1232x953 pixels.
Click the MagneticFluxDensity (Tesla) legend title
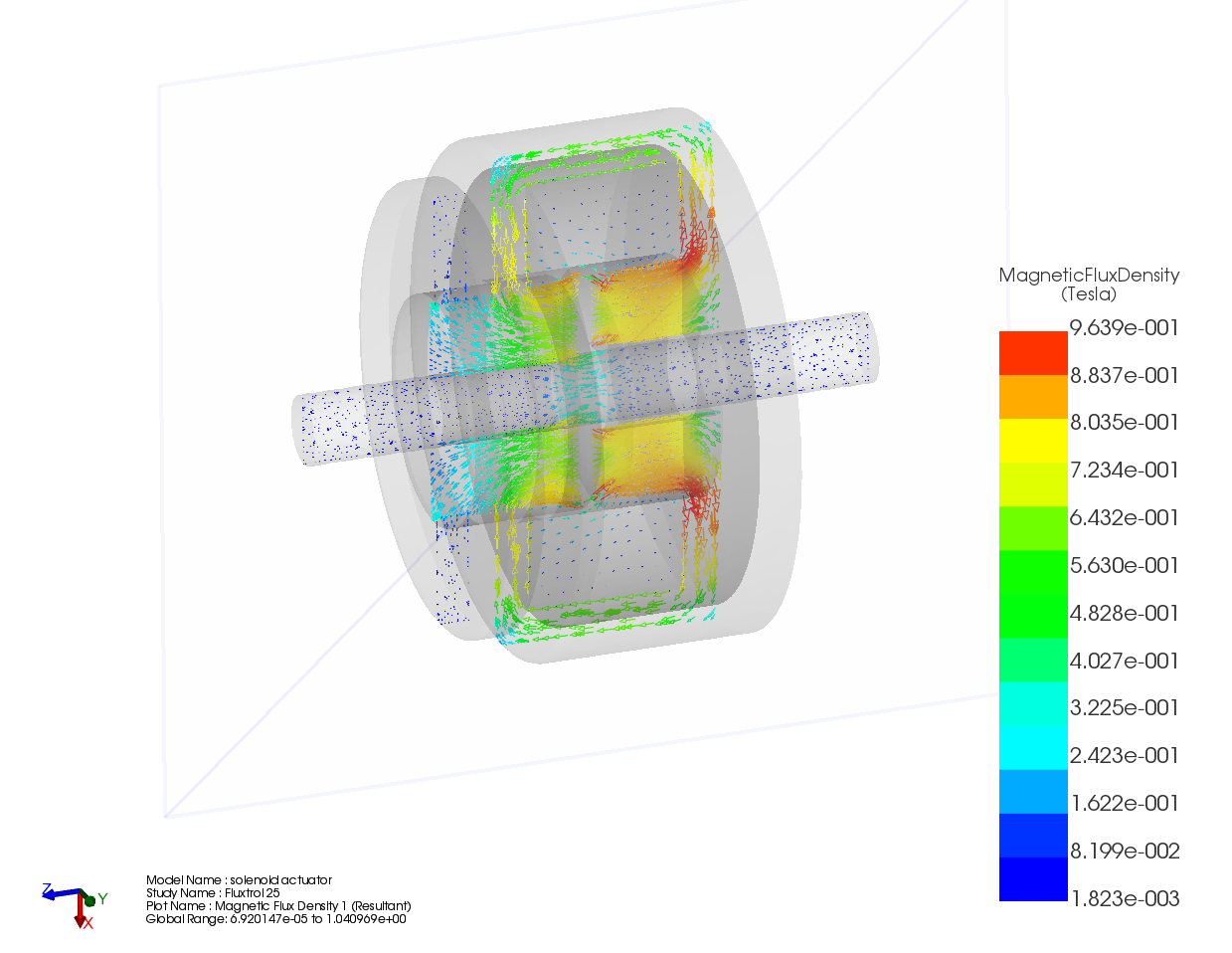1089,285
